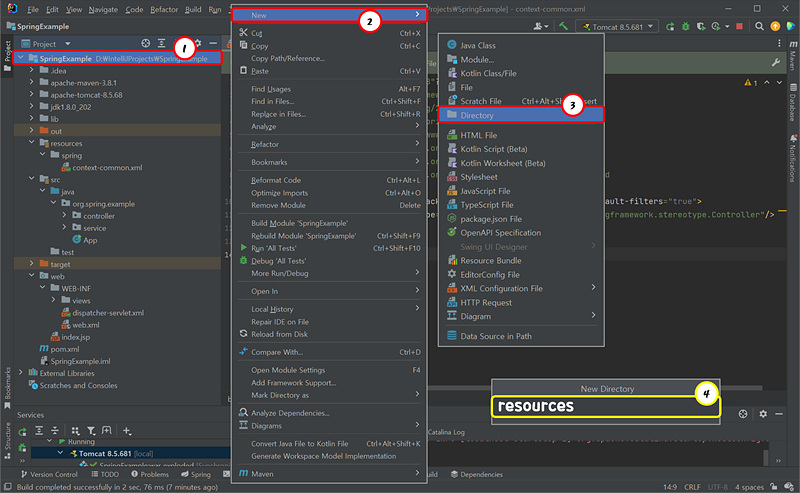Click the read-only lock icon in status bar
Viewport: 800px width, 493px height.
point(774,487)
